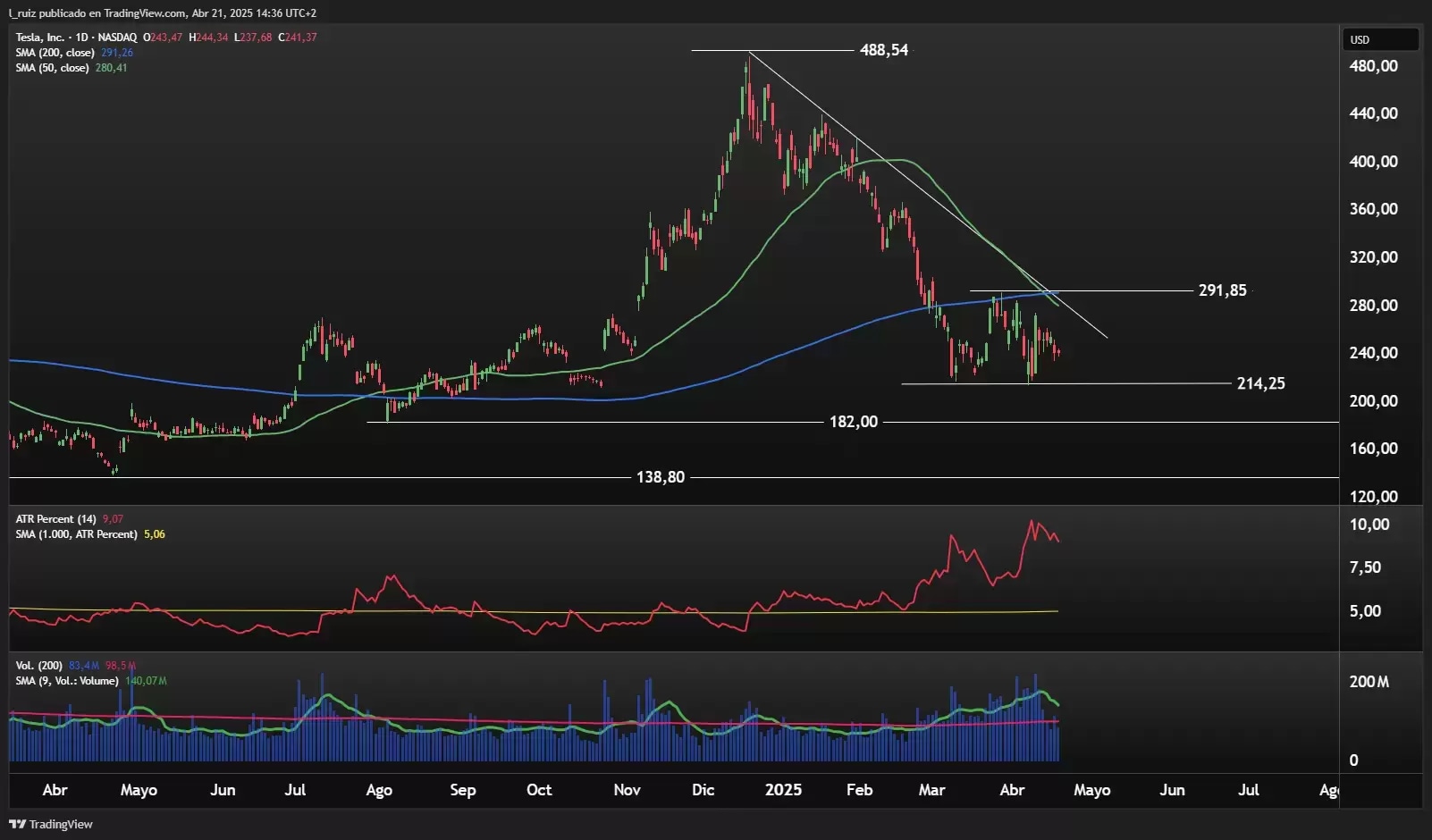Click the TradingView logo icon
Screen dimensions: 1432x840
click(17, 824)
